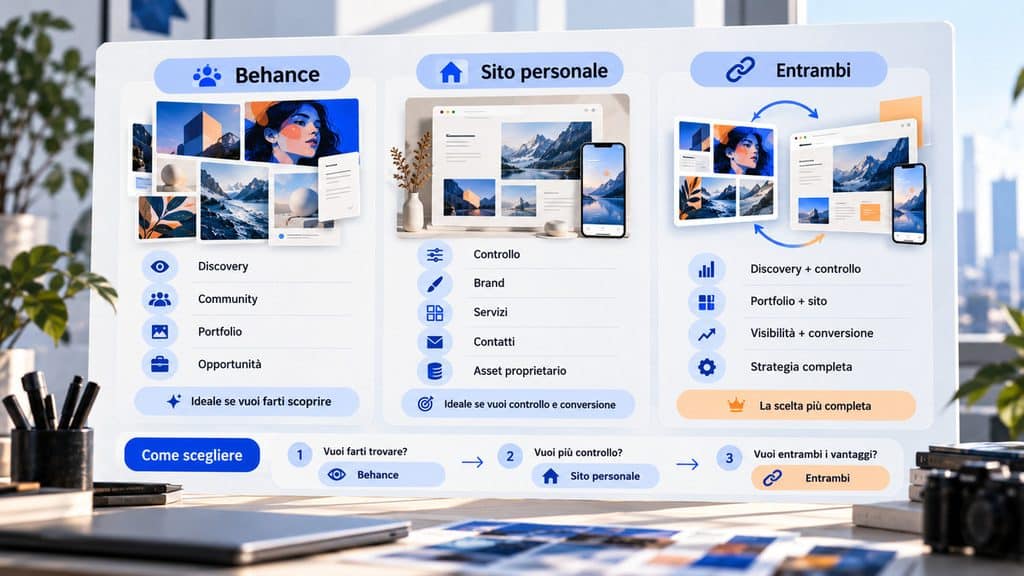Image resolution: width=1024 pixels, height=576 pixels.
Task: Select the Asset proprietario row text
Action: (520, 371)
